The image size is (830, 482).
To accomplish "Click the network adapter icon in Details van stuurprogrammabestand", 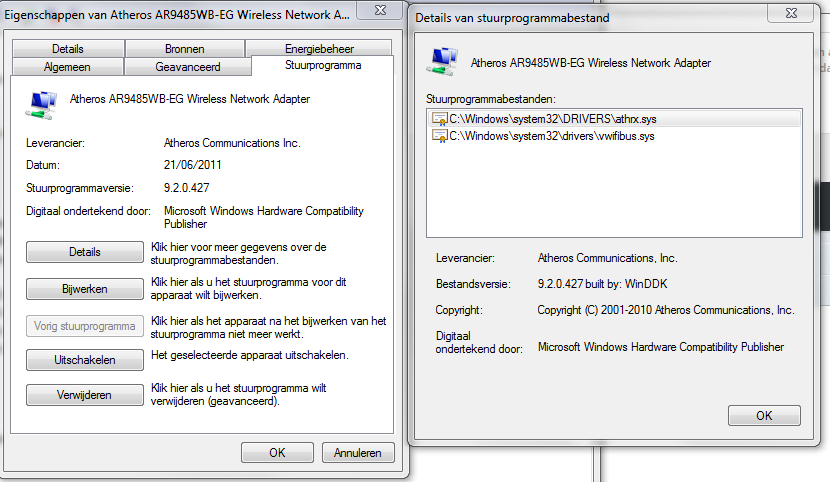I will click(x=441, y=61).
